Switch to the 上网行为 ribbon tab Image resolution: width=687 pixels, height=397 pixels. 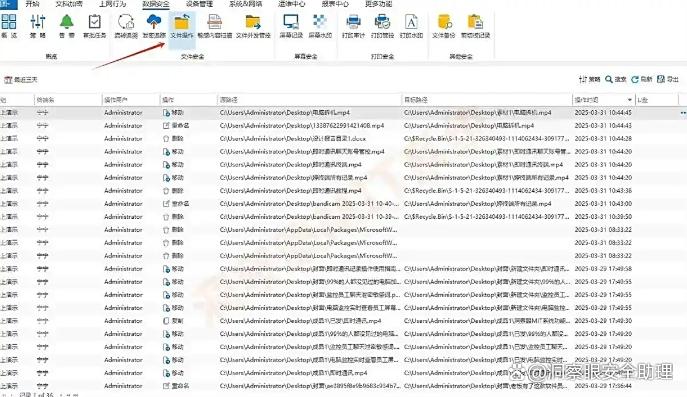coord(112,4)
